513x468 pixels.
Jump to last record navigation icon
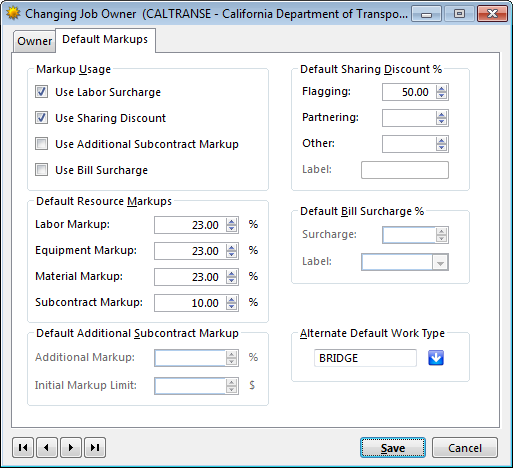tap(95, 447)
